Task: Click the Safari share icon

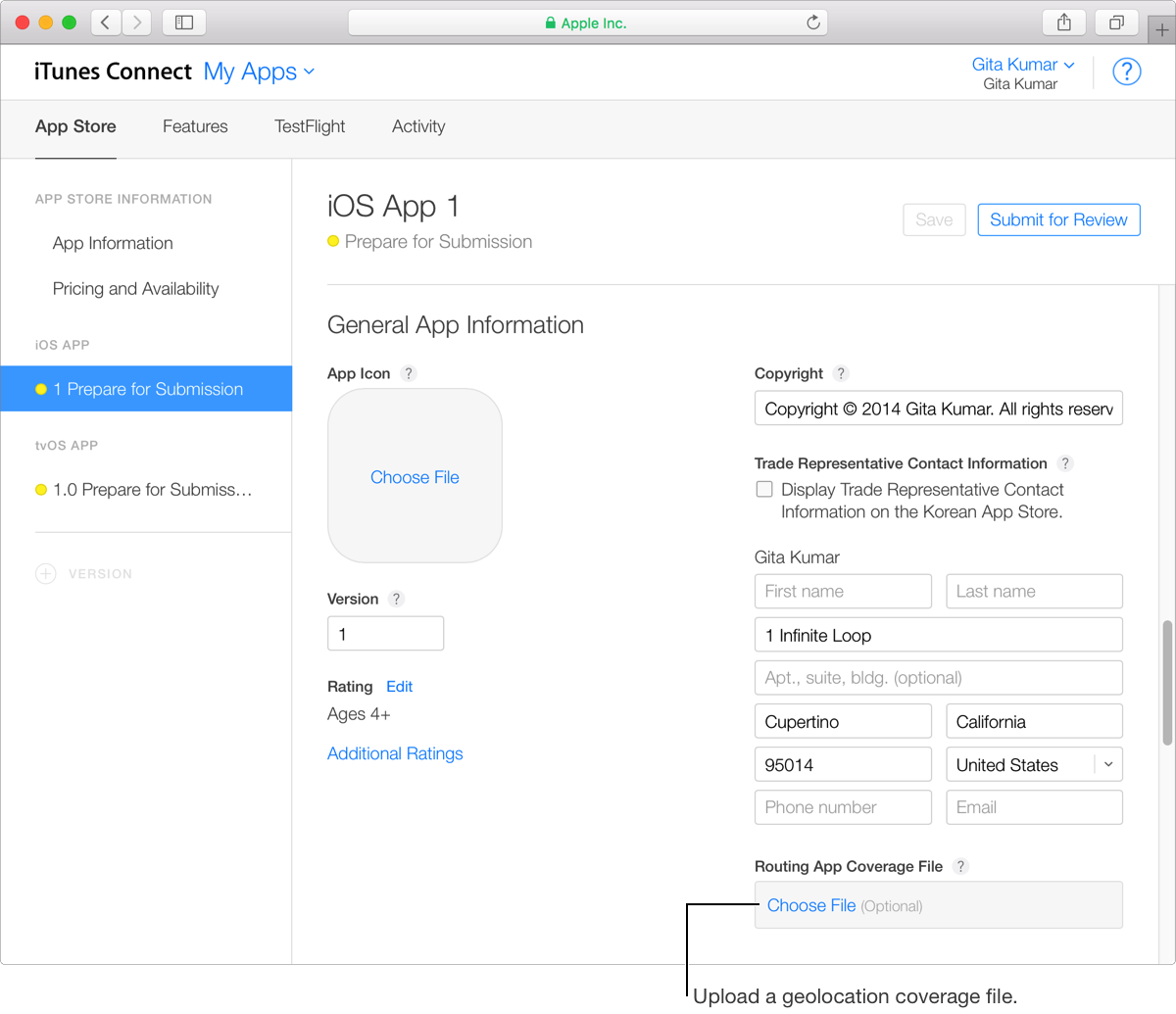Action: 1064,23
